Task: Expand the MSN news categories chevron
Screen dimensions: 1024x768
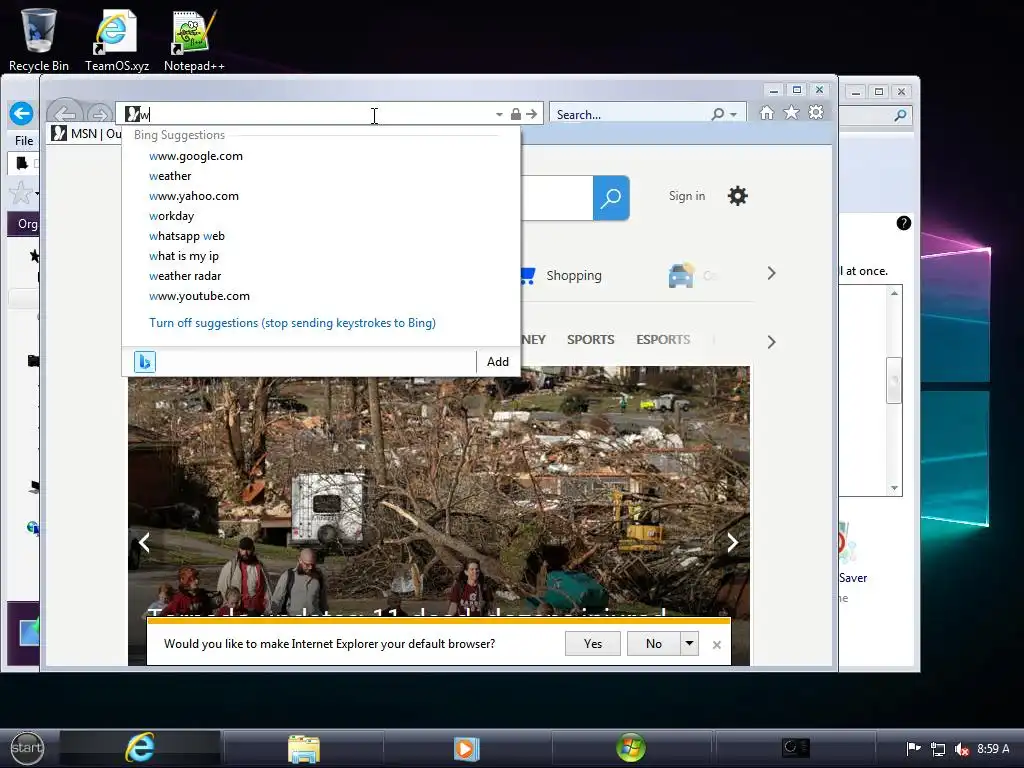Action: [771, 342]
